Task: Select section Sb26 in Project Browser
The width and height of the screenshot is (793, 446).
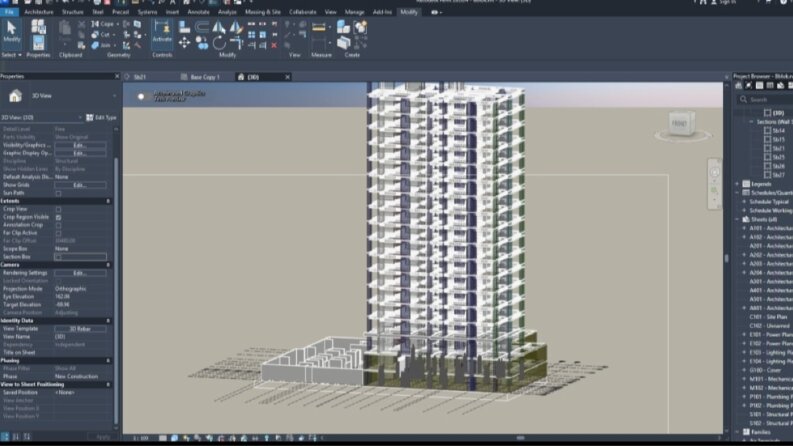Action: [778, 166]
